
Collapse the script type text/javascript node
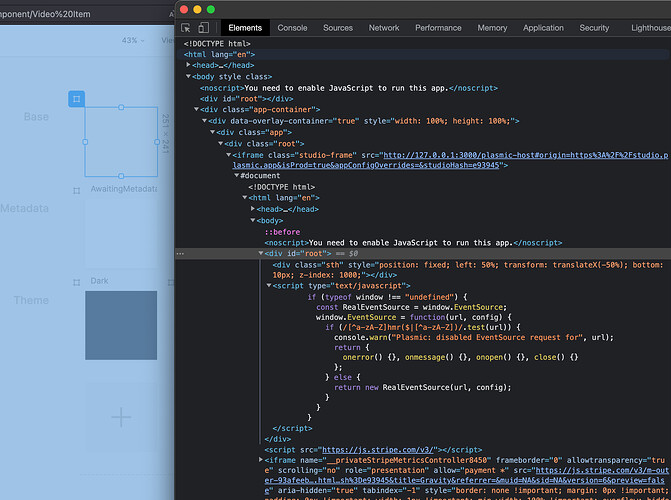268,285
